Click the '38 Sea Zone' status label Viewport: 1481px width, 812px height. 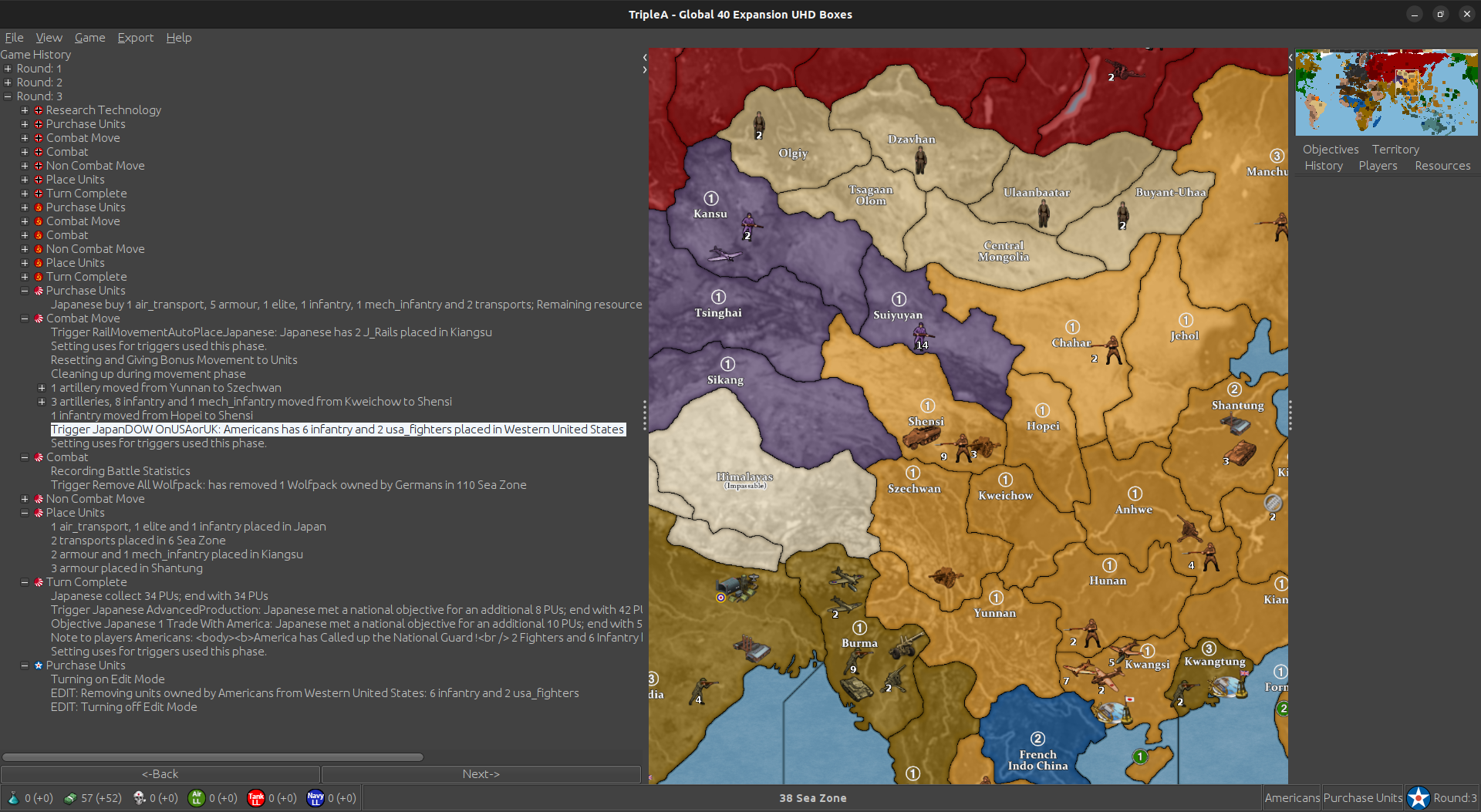click(x=812, y=798)
